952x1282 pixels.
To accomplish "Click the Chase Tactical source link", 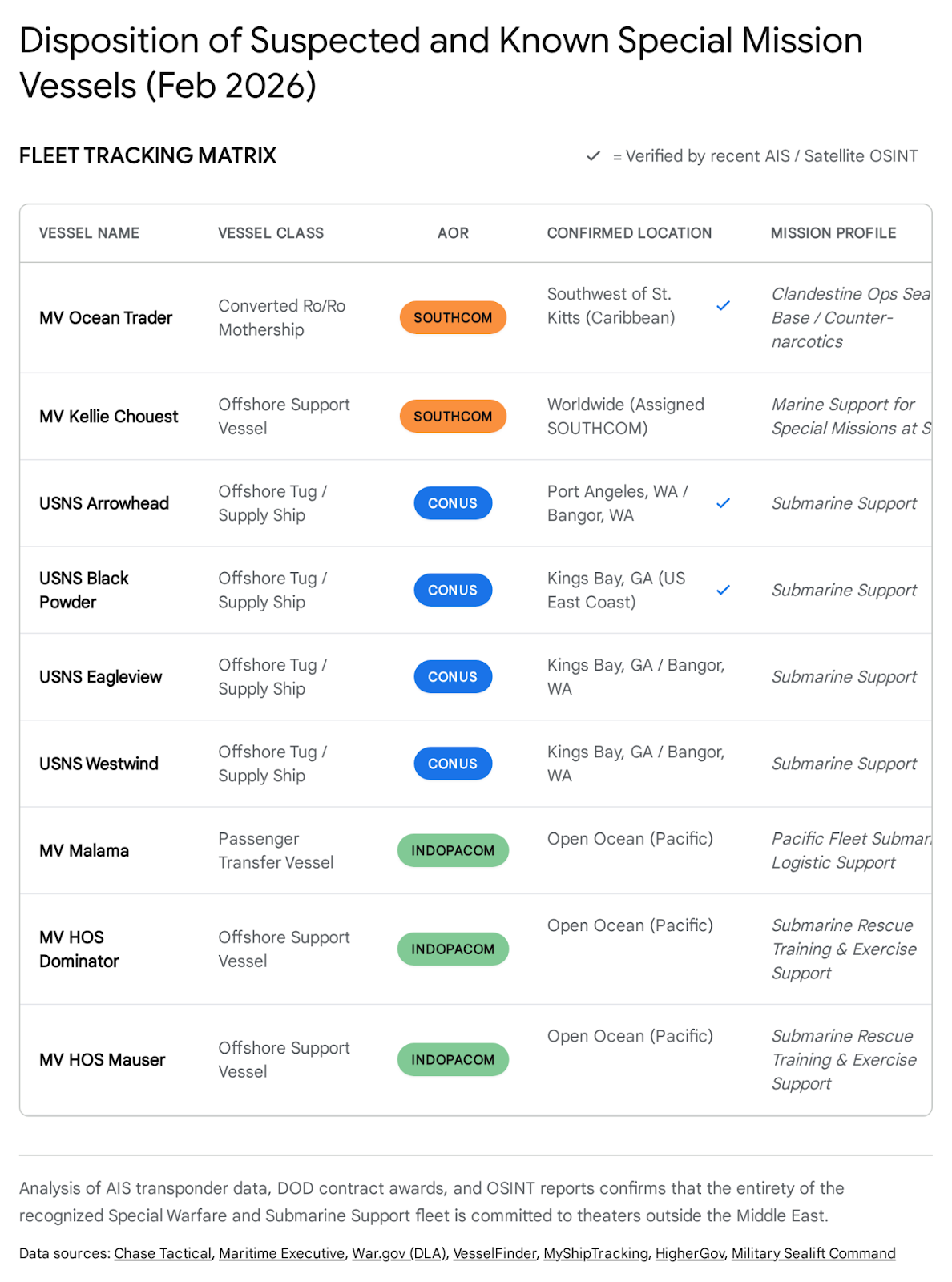I will point(163,1253).
